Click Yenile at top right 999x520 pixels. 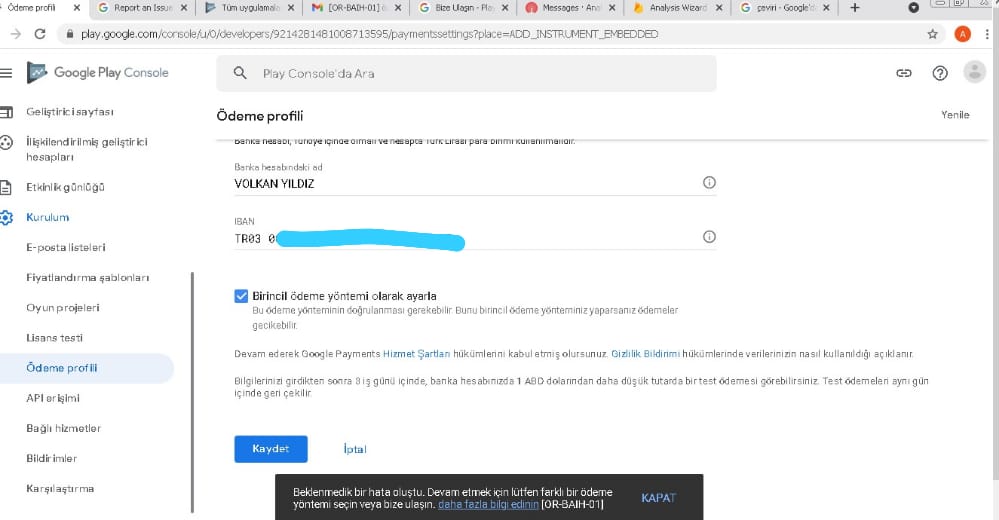pyautogui.click(x=955, y=115)
